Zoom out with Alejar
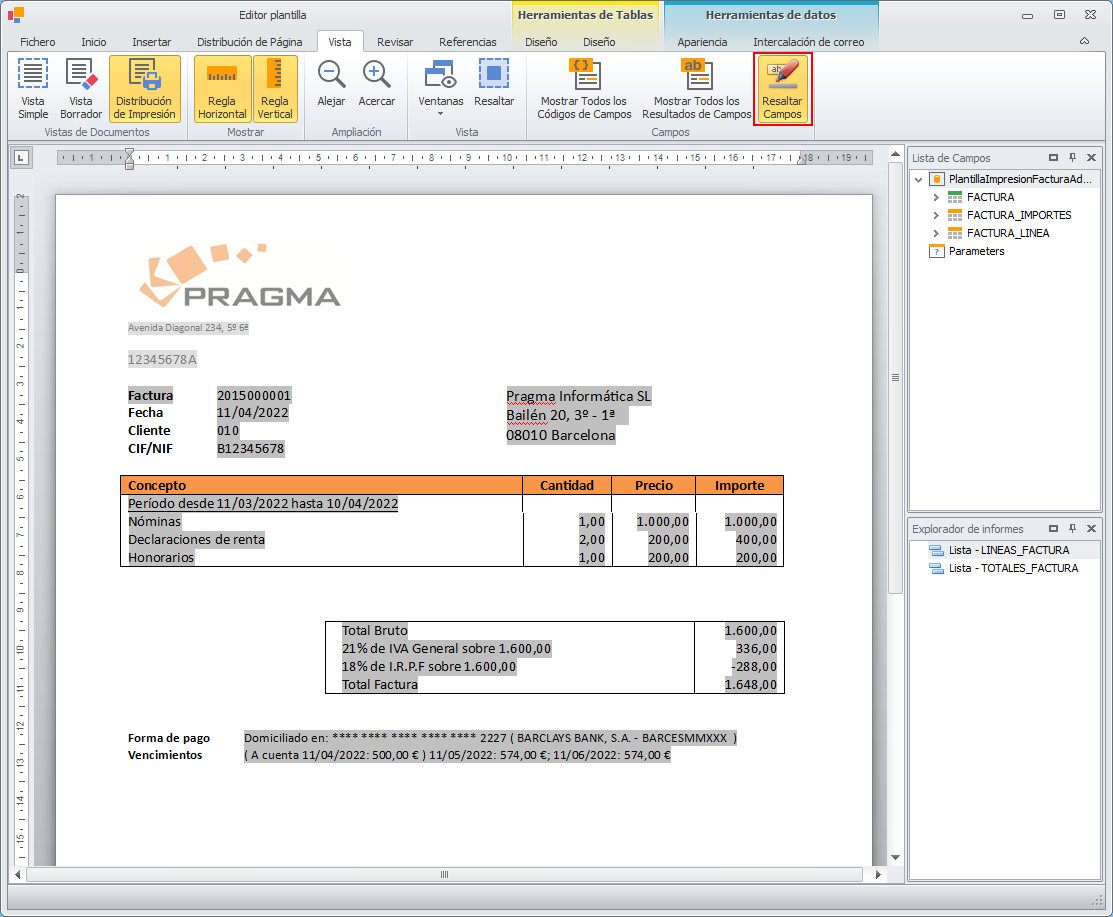Screen dimensions: 1113x917 (x=331, y=83)
